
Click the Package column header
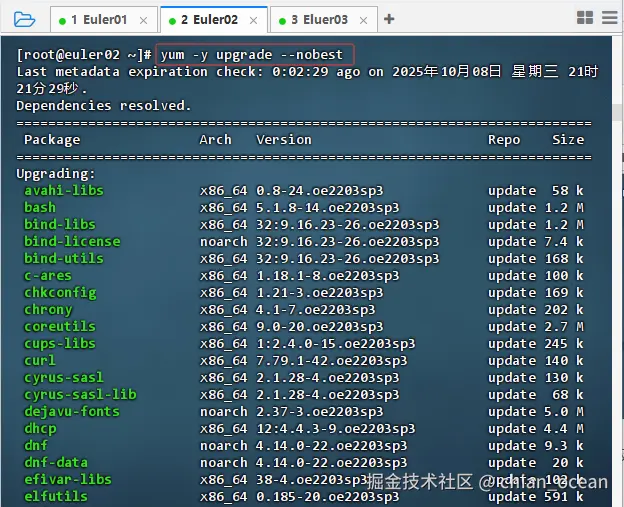[x=52, y=140]
